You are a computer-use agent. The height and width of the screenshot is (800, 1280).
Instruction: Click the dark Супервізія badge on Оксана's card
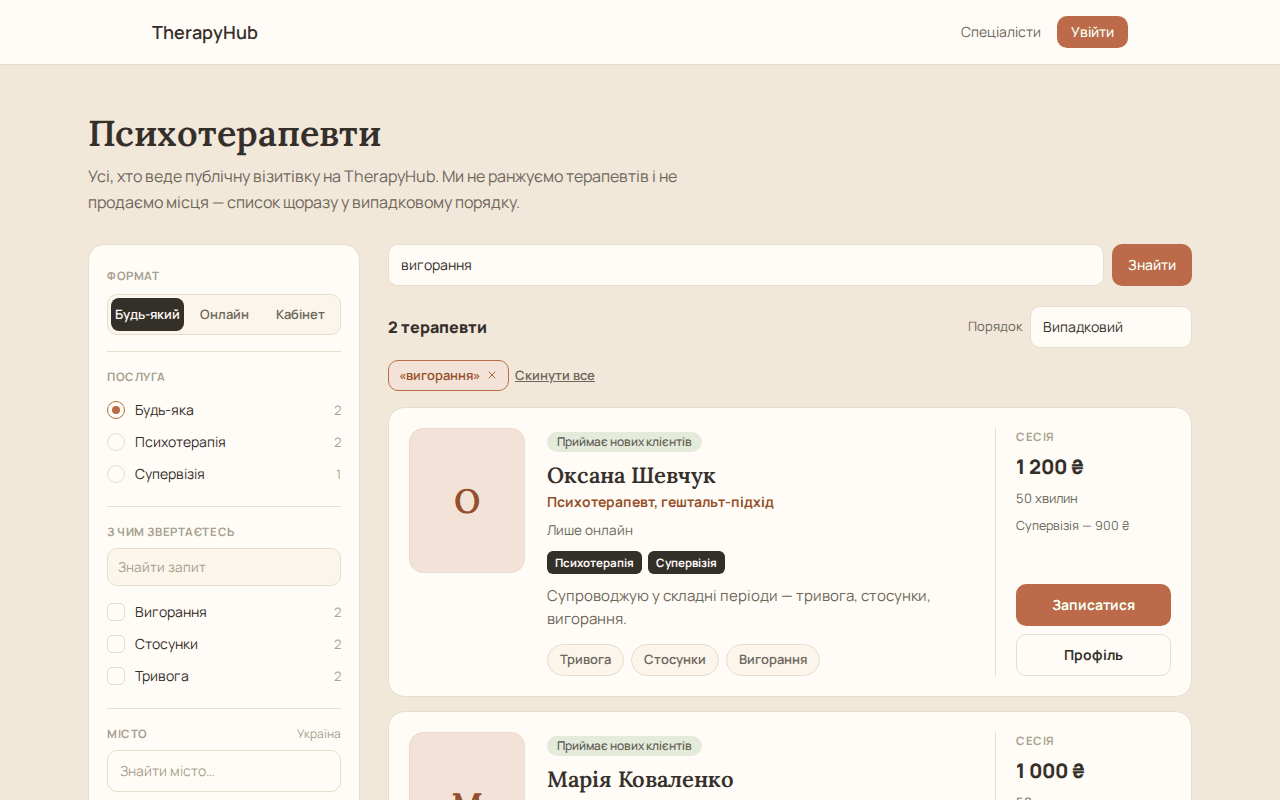pos(686,562)
